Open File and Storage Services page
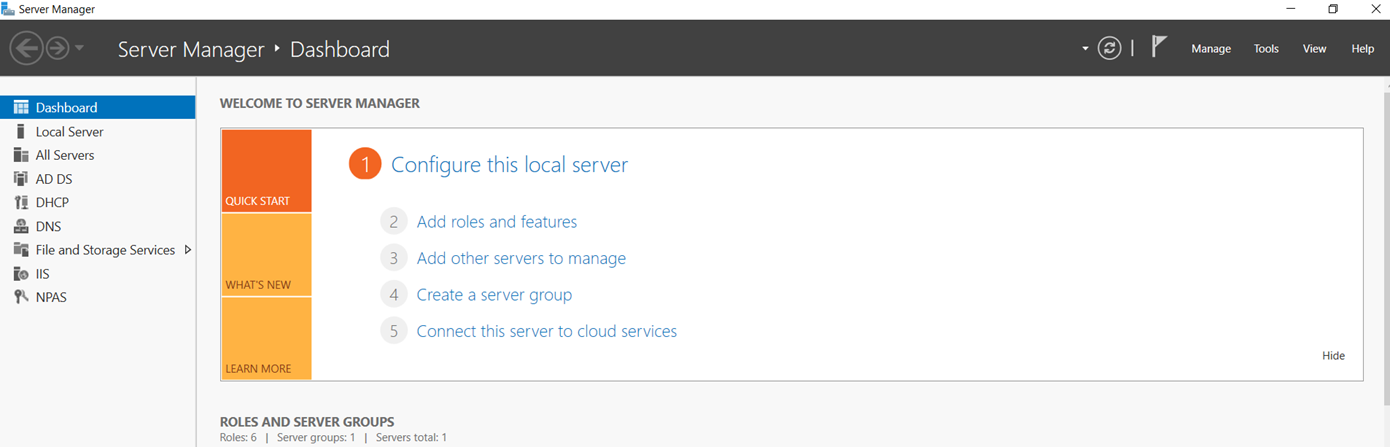 98,250
